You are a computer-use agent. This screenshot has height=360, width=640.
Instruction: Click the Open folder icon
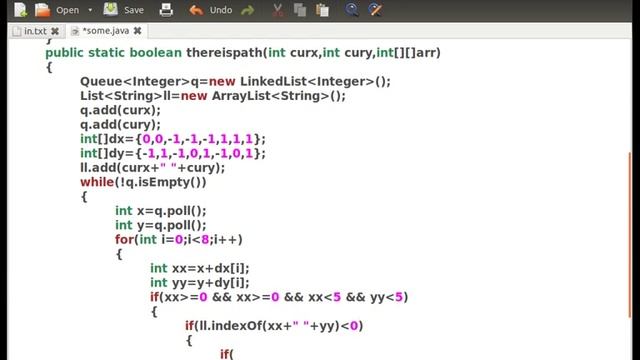pos(42,10)
